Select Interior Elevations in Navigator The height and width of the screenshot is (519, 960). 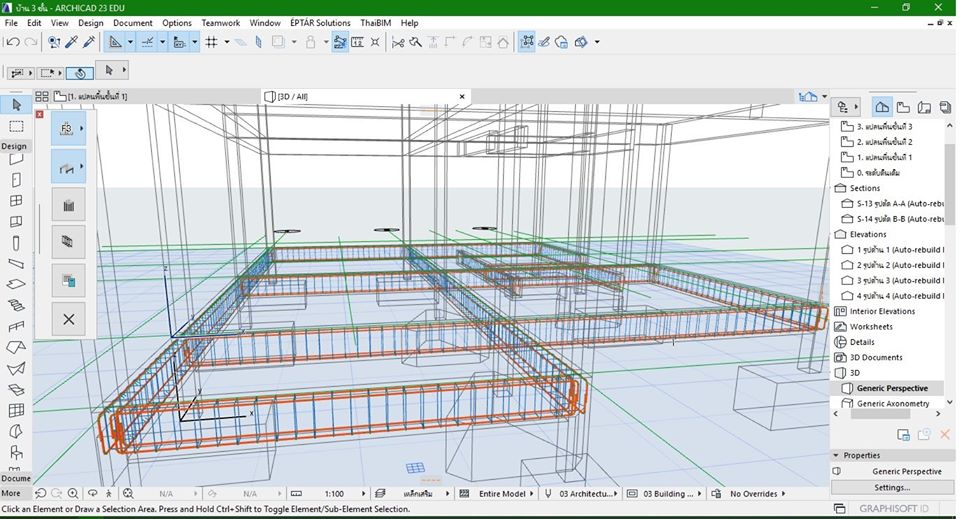(x=882, y=311)
